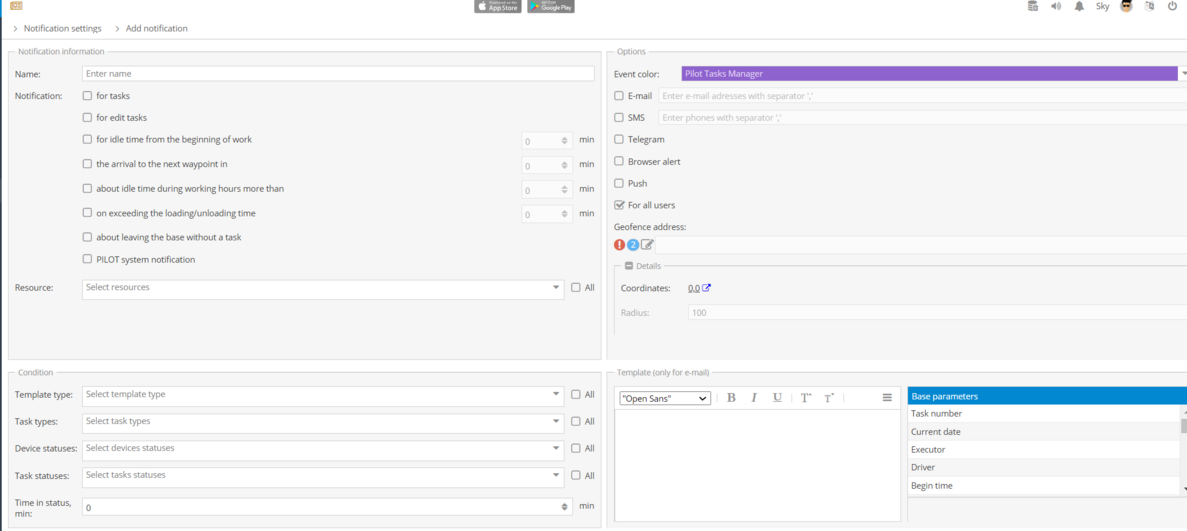Apply Italic formatting in template editor
This screenshot has height=531, width=1187.
point(754,398)
